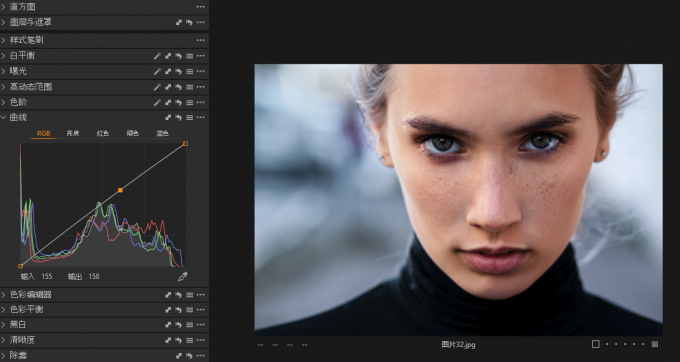Switch to the 蓝色 curve tab
Screen dimensions: 680x362
[162, 134]
